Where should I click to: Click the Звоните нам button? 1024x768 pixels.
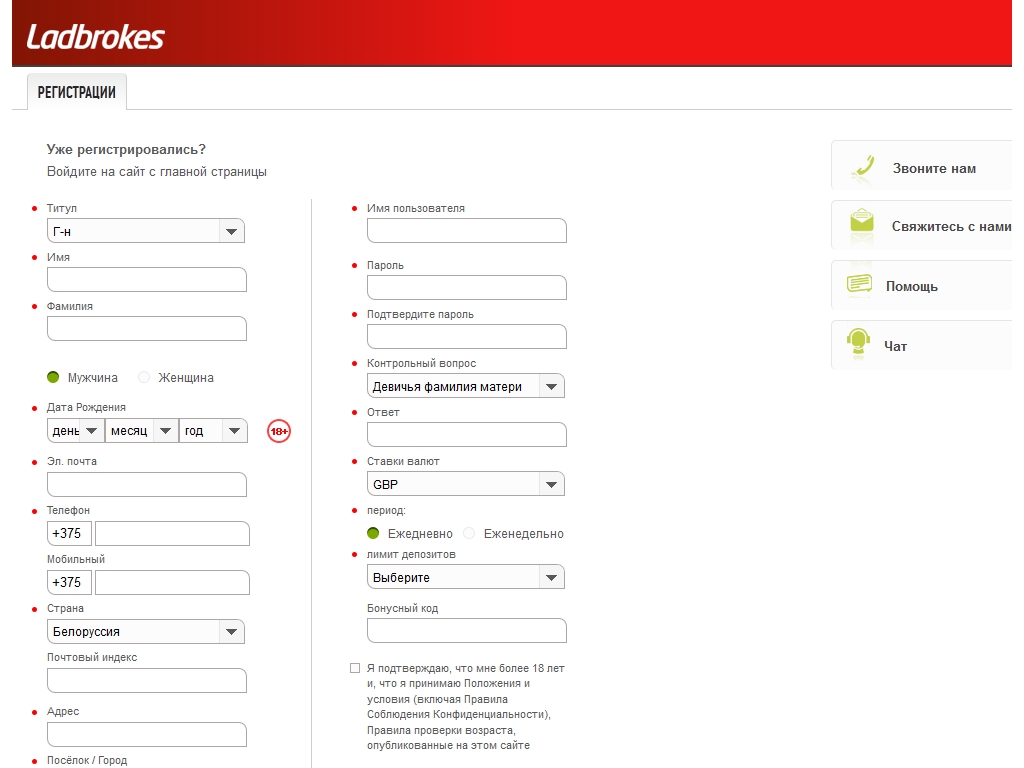point(934,168)
